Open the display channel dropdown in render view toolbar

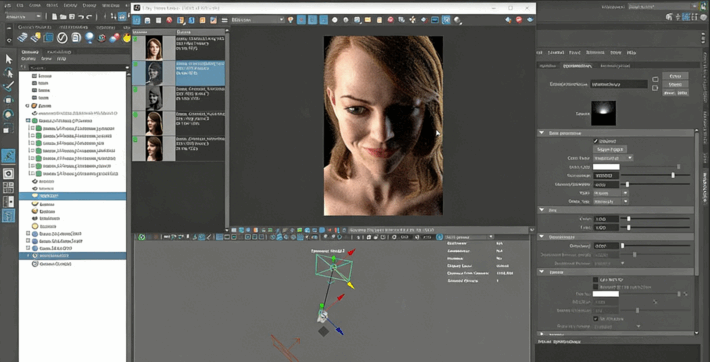click(257, 20)
